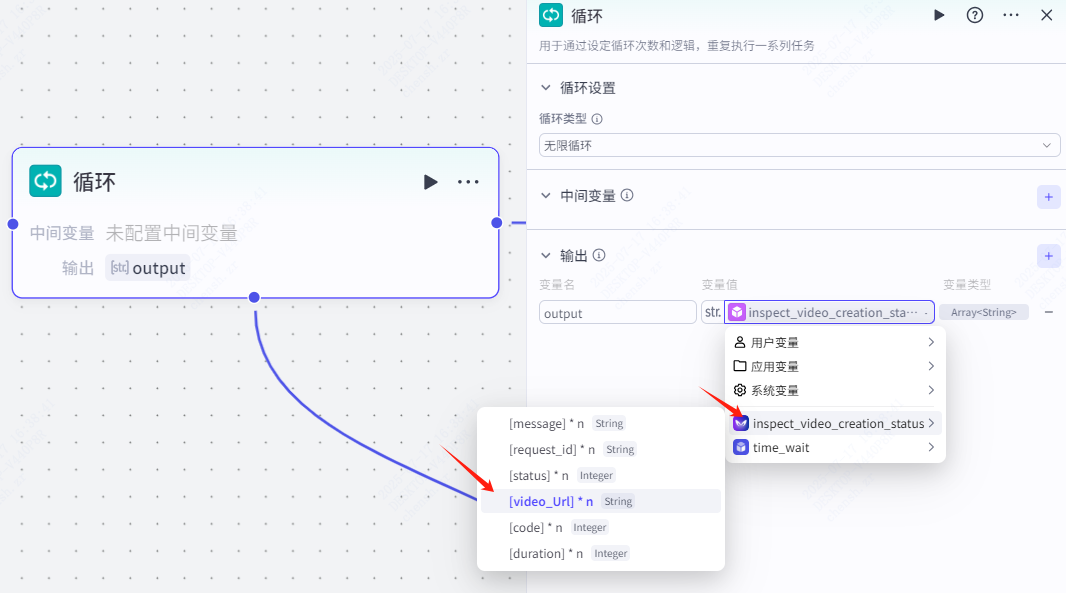Click the loop node's left connection port
Screen dimensions: 1066x593
[x=12, y=224]
